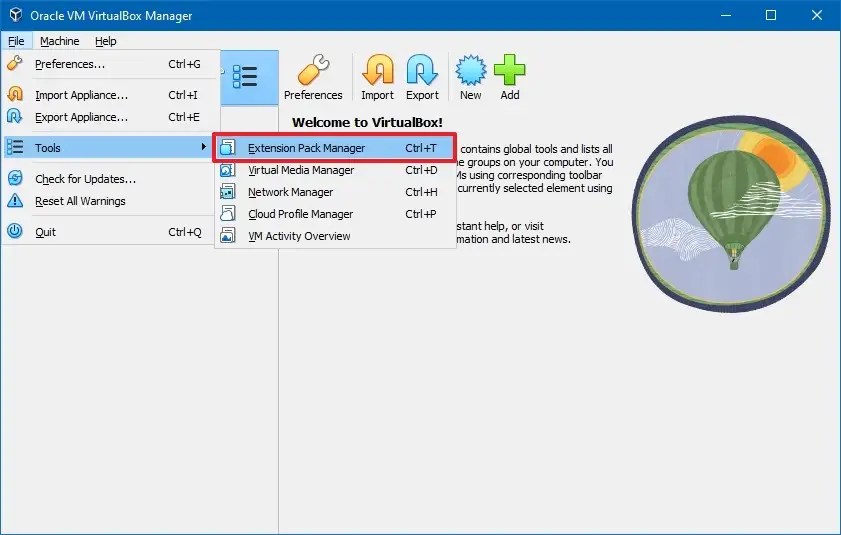Select Import Appliance... menu entry
The width and height of the screenshot is (841, 535).
tap(110, 95)
